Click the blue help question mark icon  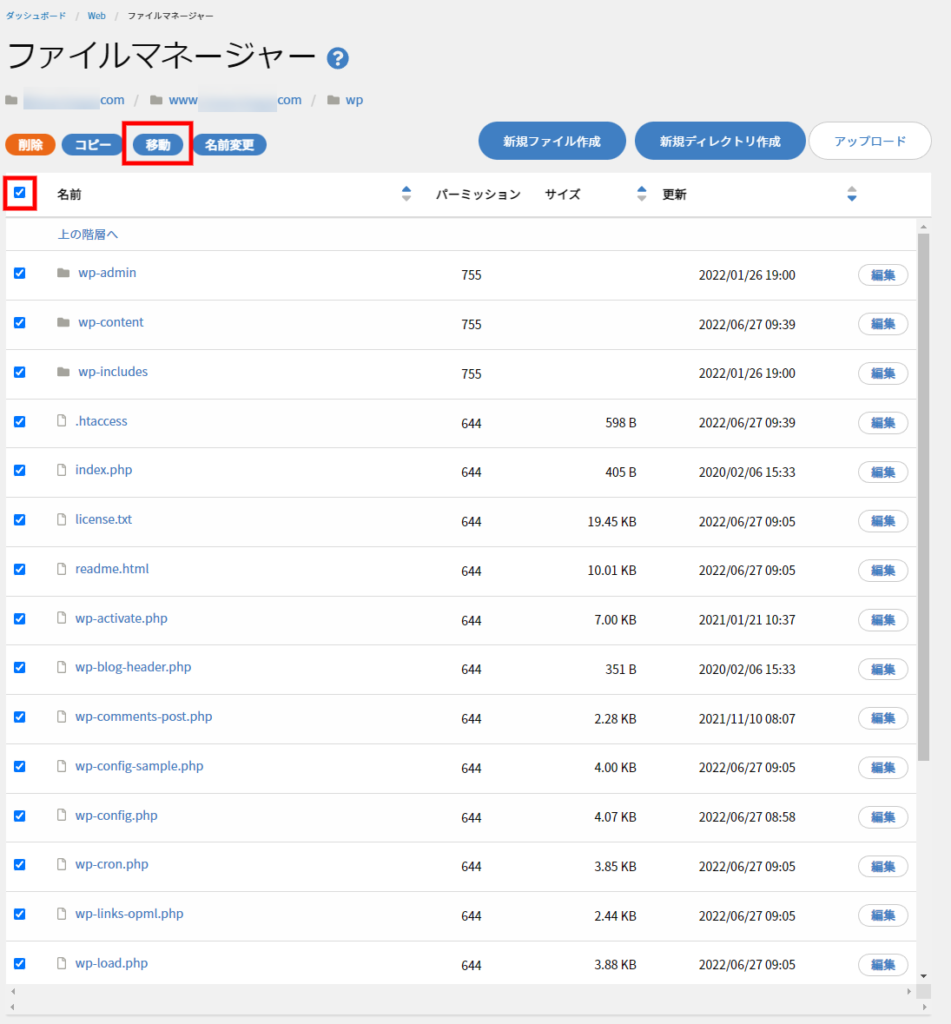click(338, 59)
